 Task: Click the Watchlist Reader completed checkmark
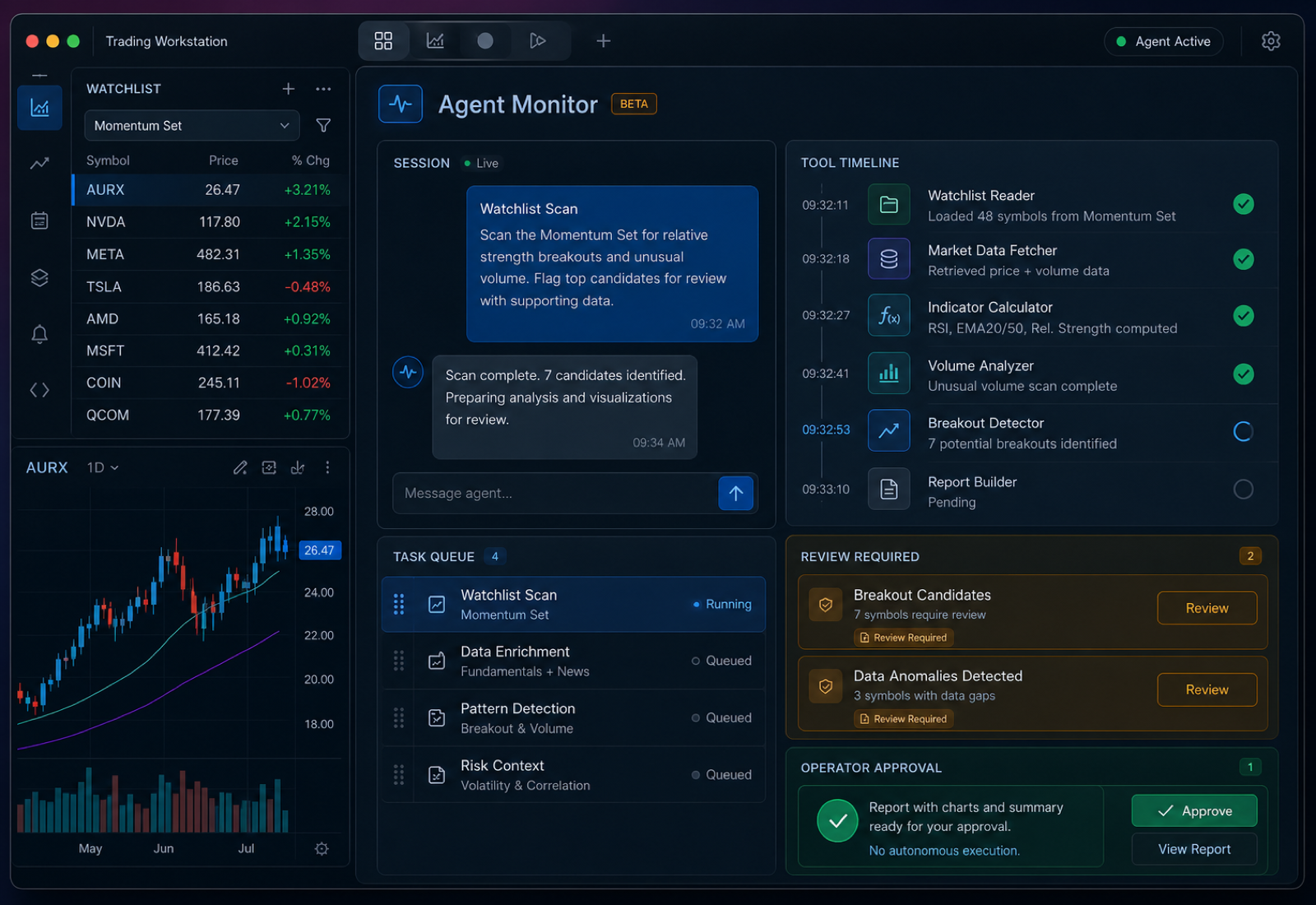[1244, 204]
